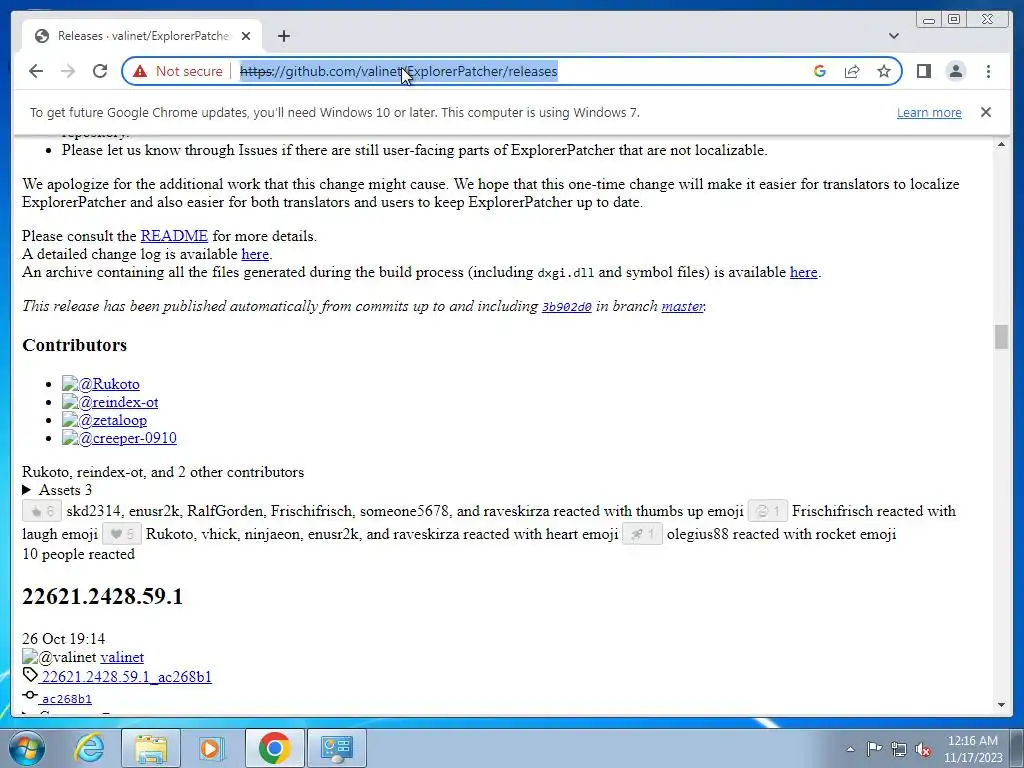Click the laugh reaction button
Viewport: 1024px width, 768px height.
[x=767, y=511]
